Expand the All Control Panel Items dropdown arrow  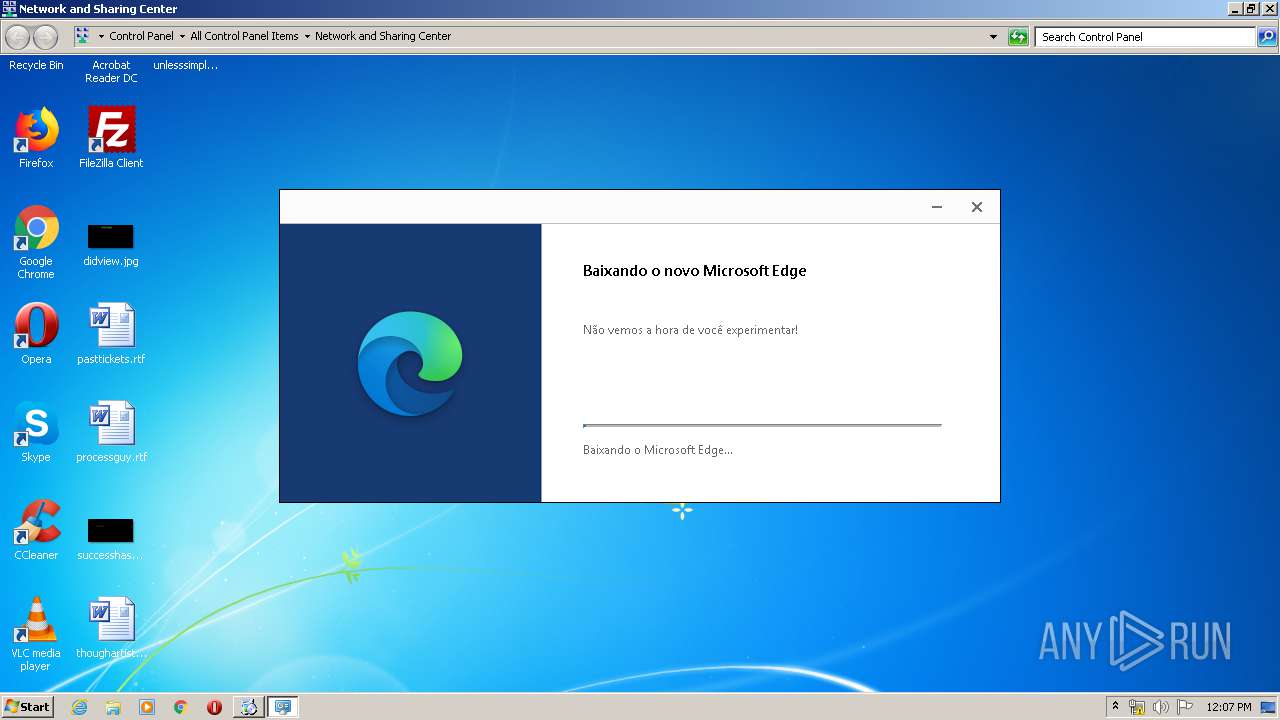pos(307,36)
